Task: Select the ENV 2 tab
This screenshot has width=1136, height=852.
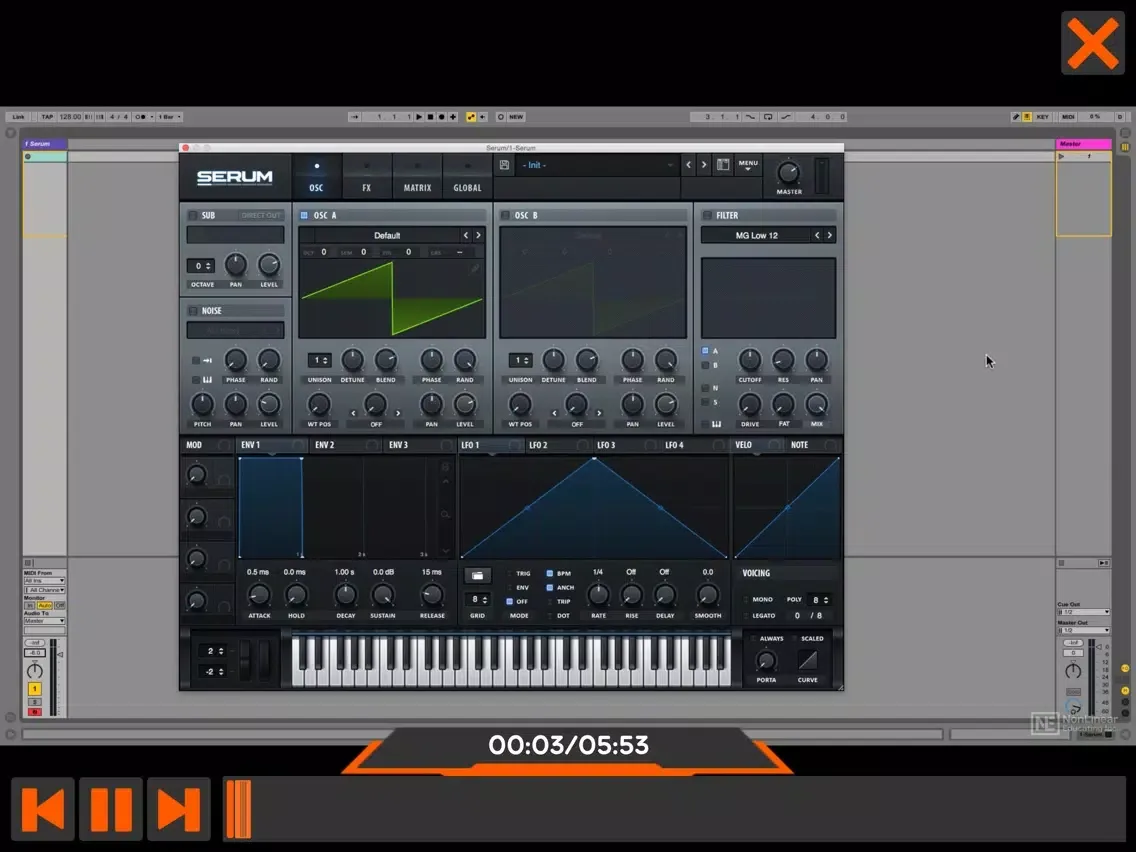Action: pyautogui.click(x=325, y=445)
